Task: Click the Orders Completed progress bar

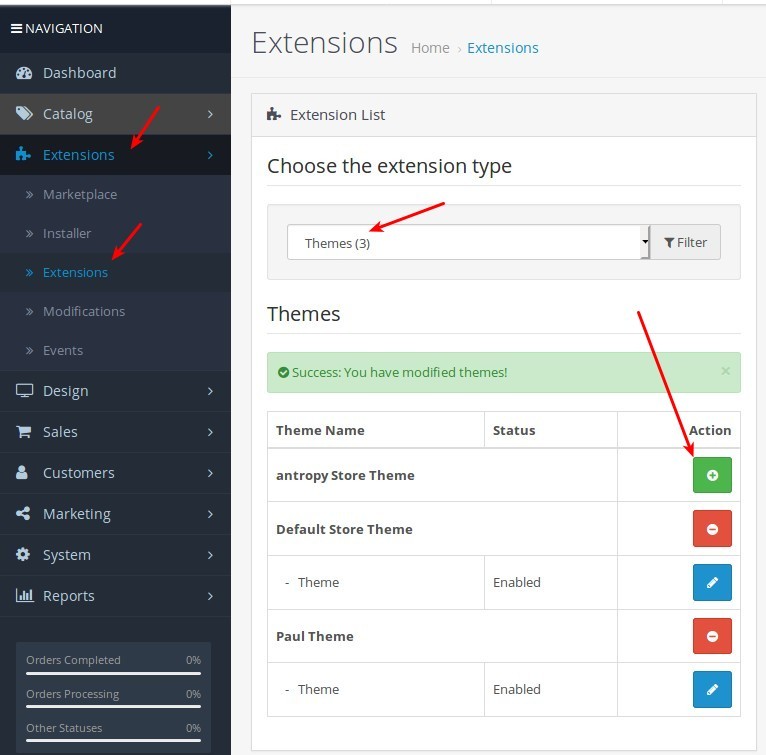Action: click(113, 673)
